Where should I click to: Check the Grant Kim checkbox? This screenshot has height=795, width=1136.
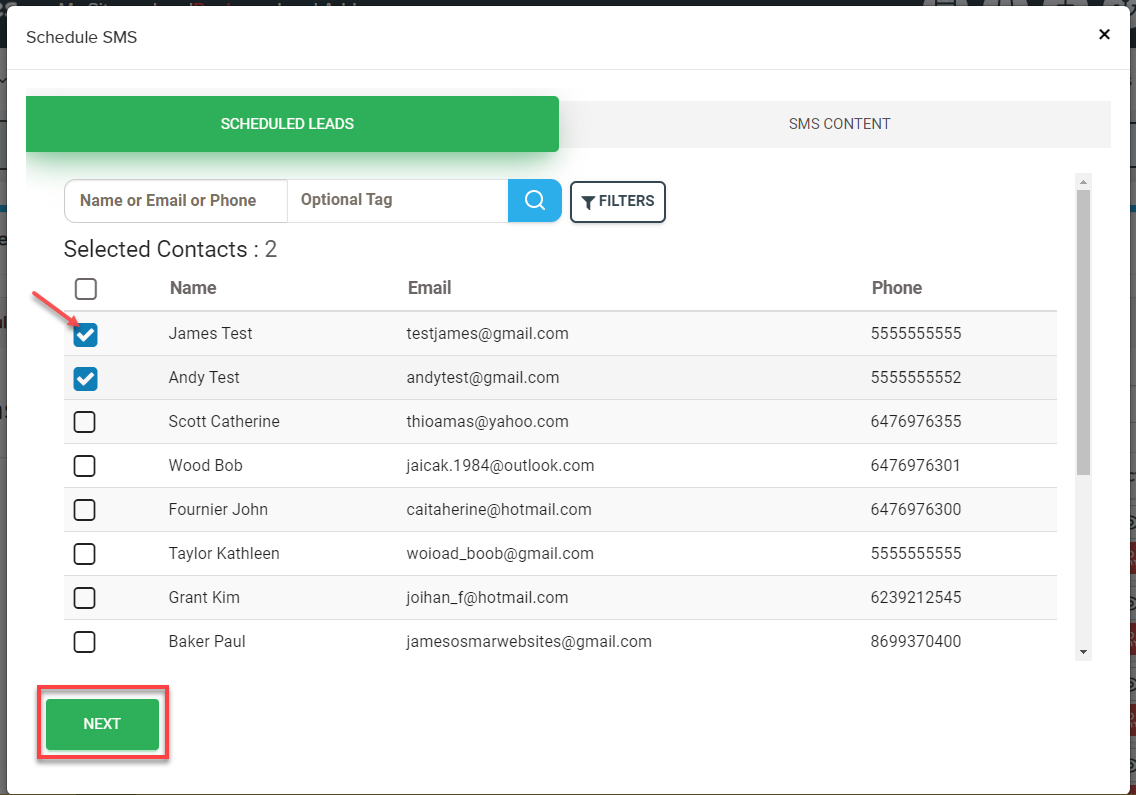(85, 598)
